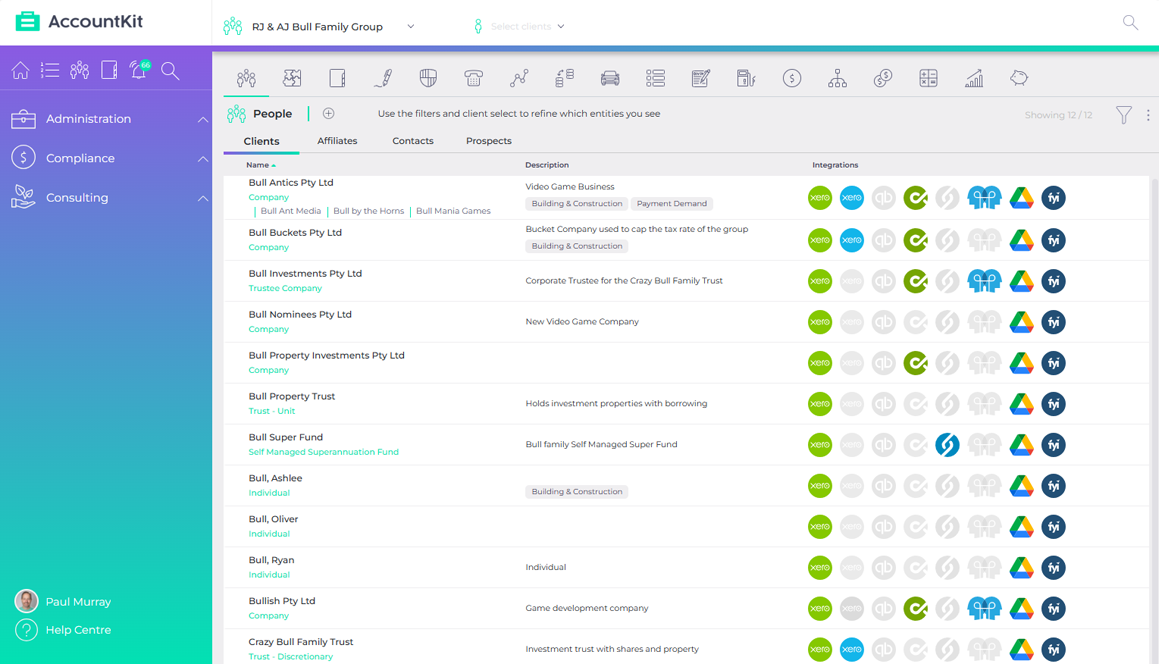Click Building & Construction tag for Bull, Ashlee
The height and width of the screenshot is (664, 1159).
point(577,492)
